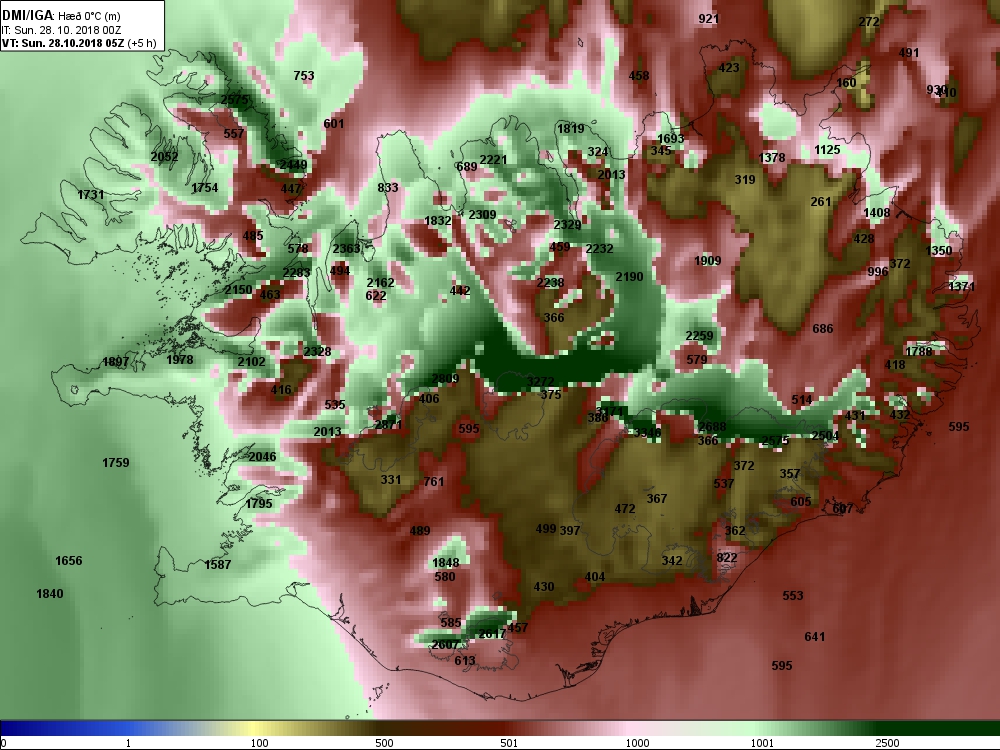Click the '1000' label on the color scale

pos(637,743)
